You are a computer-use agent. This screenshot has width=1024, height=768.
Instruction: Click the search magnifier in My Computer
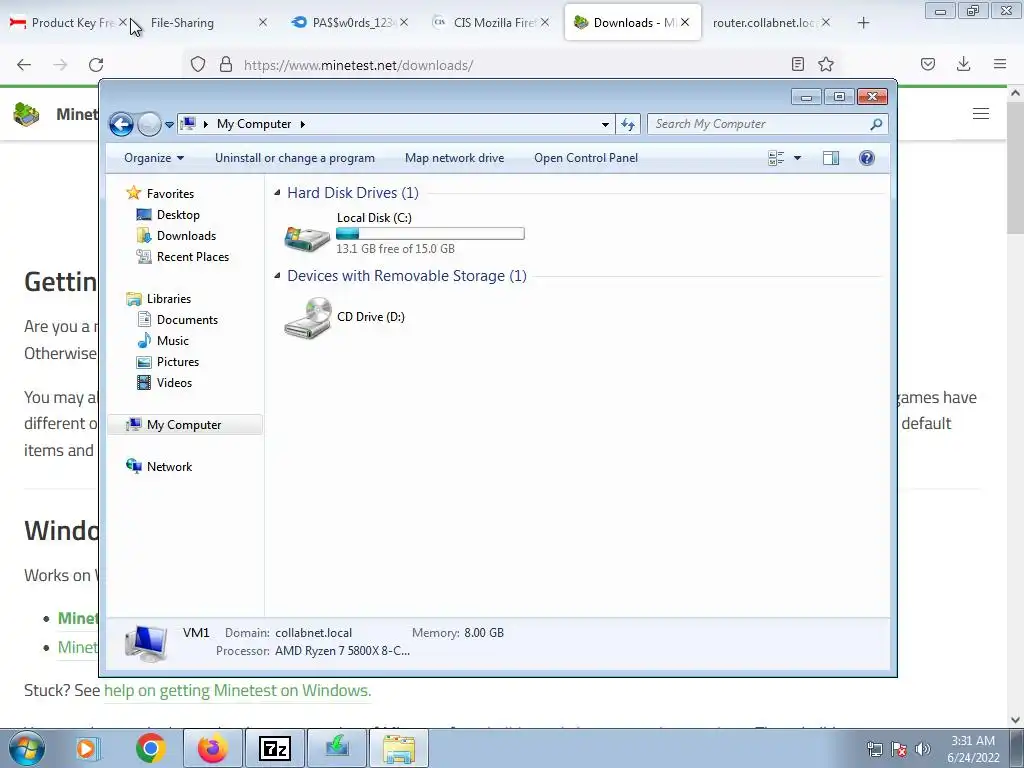click(876, 124)
